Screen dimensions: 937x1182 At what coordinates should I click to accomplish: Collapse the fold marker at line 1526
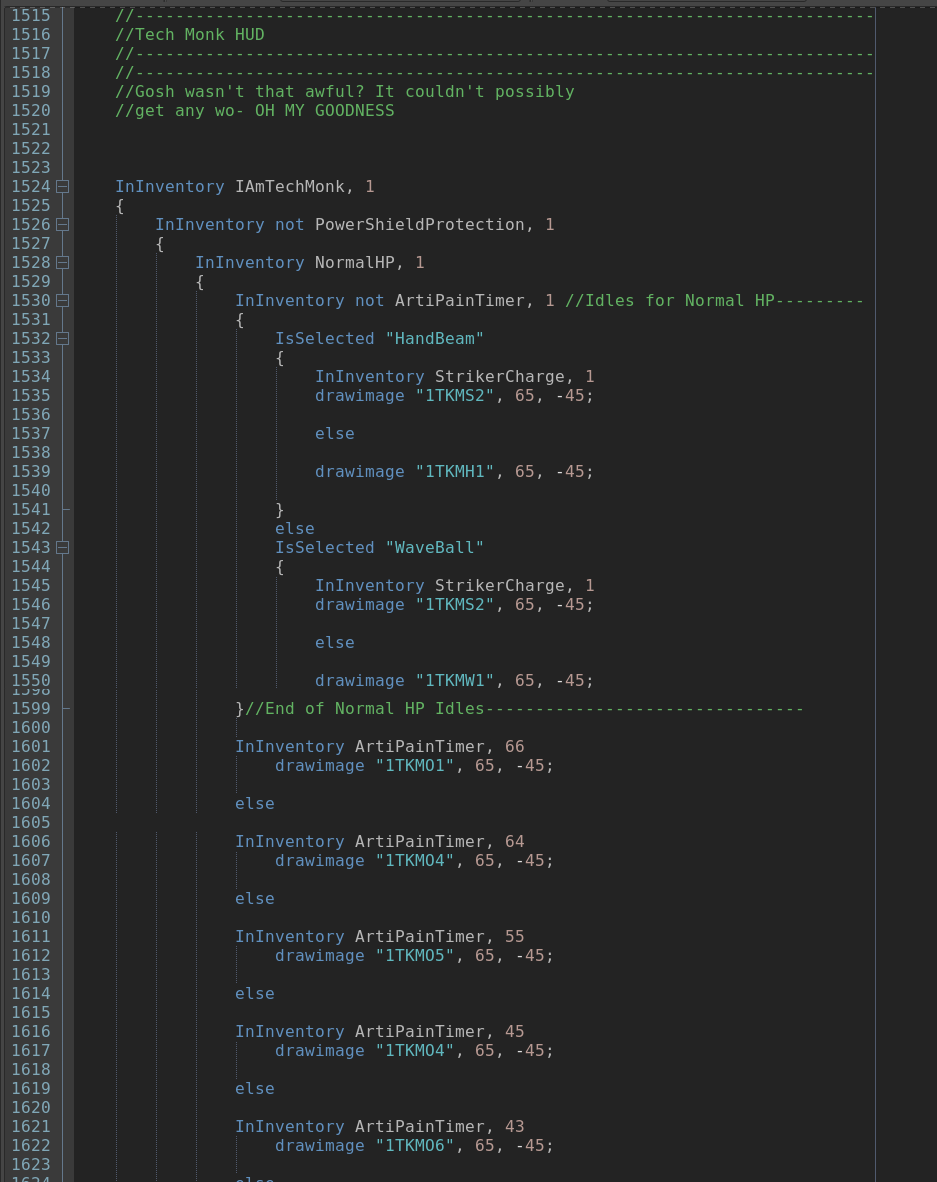point(63,225)
